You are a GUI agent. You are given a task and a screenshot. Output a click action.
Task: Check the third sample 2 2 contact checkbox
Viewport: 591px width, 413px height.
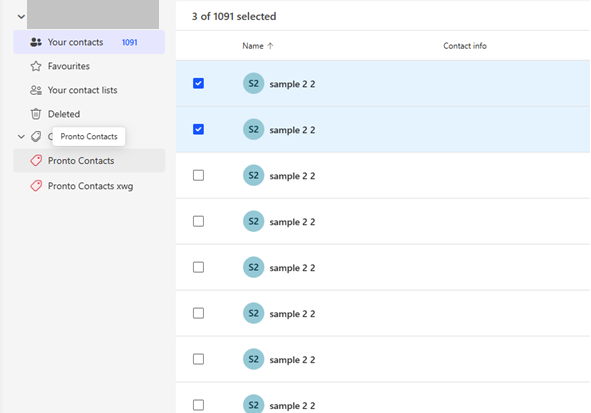[198, 175]
